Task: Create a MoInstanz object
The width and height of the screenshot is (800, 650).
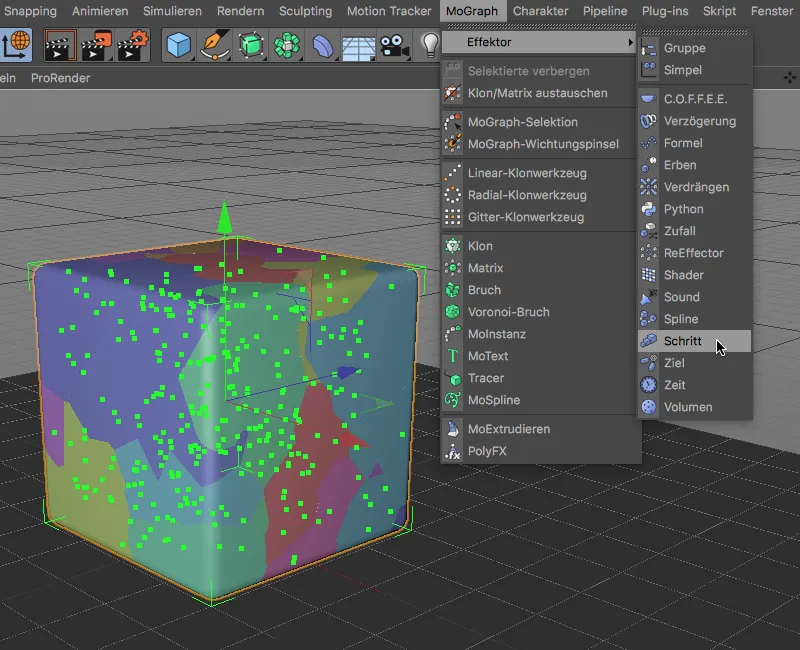Action: coord(539,334)
